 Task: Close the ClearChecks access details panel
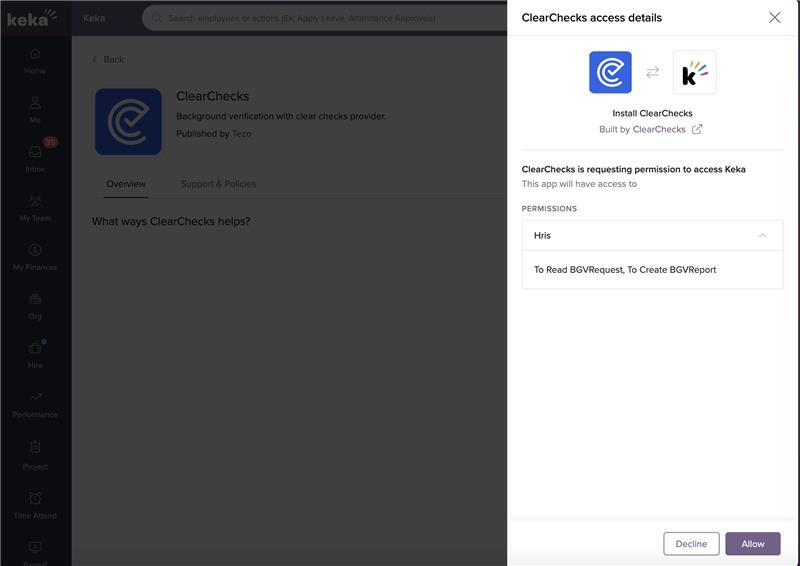774,17
